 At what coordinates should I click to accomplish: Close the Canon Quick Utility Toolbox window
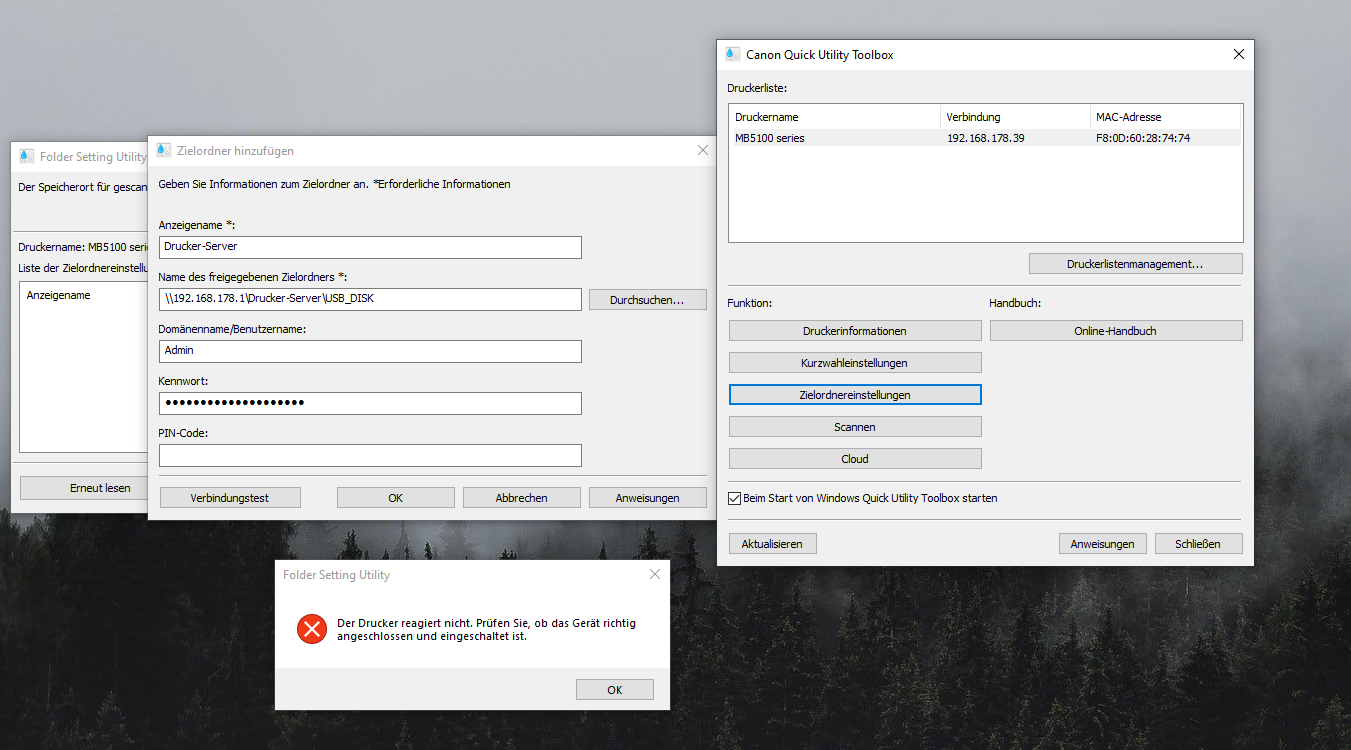coord(1239,54)
